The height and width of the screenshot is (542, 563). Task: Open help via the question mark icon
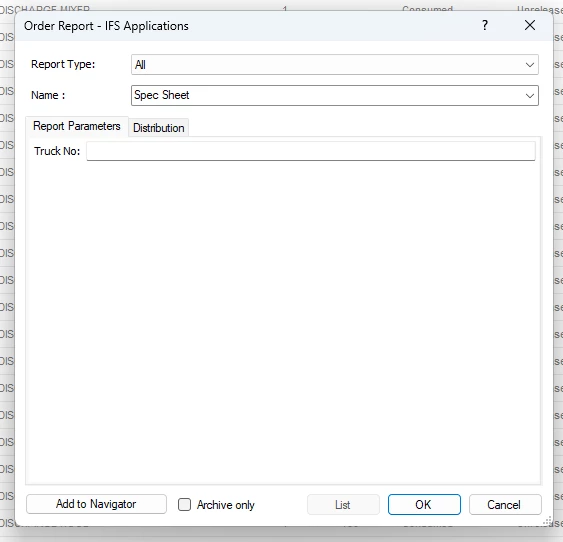(x=485, y=25)
